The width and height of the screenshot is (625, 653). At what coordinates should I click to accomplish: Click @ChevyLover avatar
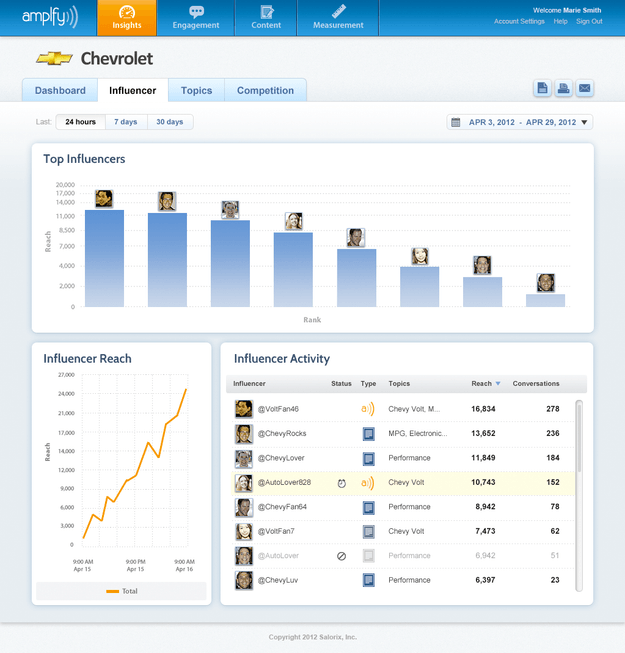click(244, 459)
